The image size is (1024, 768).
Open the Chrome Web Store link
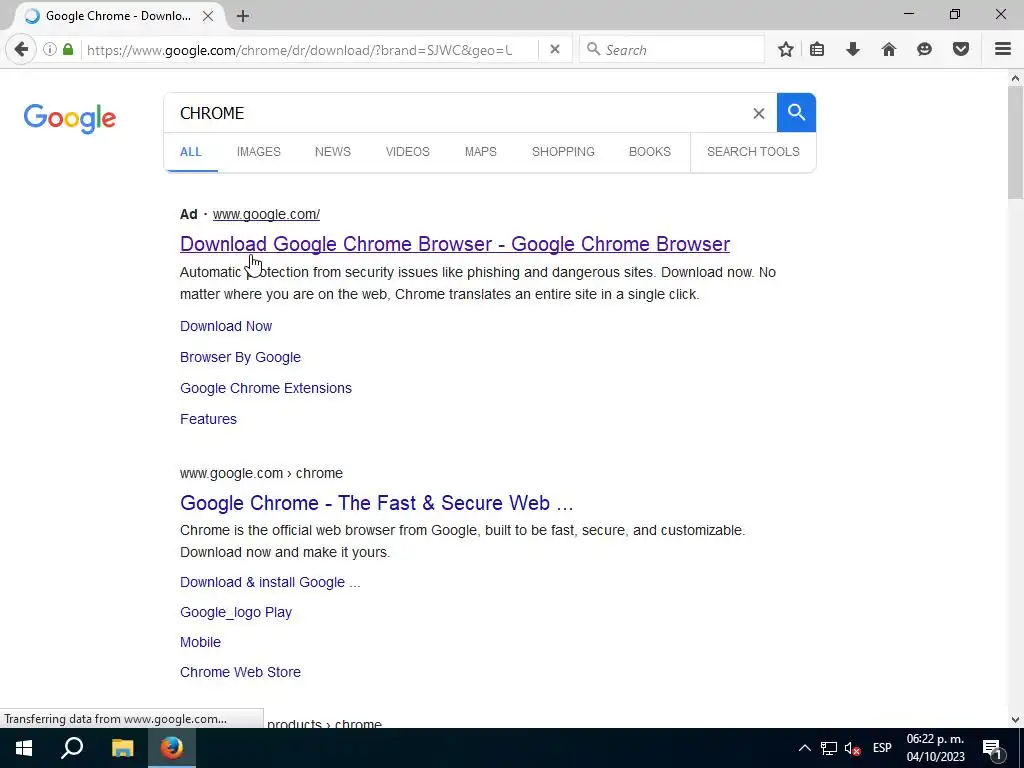(x=240, y=673)
